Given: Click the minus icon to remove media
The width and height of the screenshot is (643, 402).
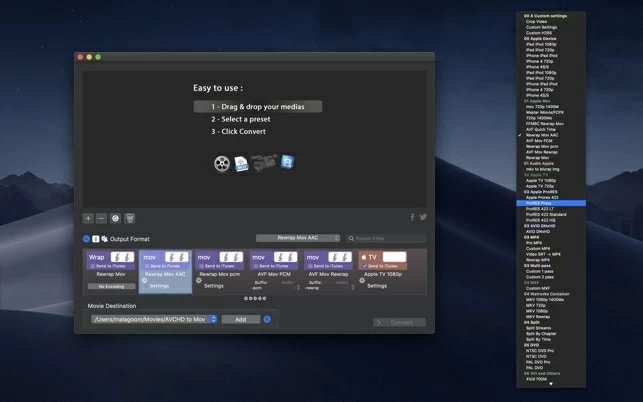Looking at the screenshot, I should [x=102, y=218].
